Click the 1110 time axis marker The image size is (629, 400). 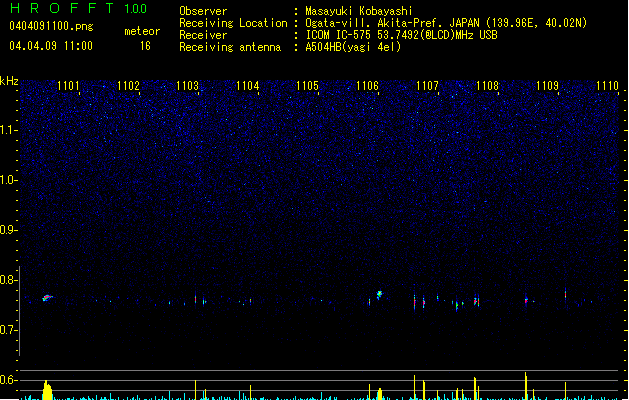607,86
